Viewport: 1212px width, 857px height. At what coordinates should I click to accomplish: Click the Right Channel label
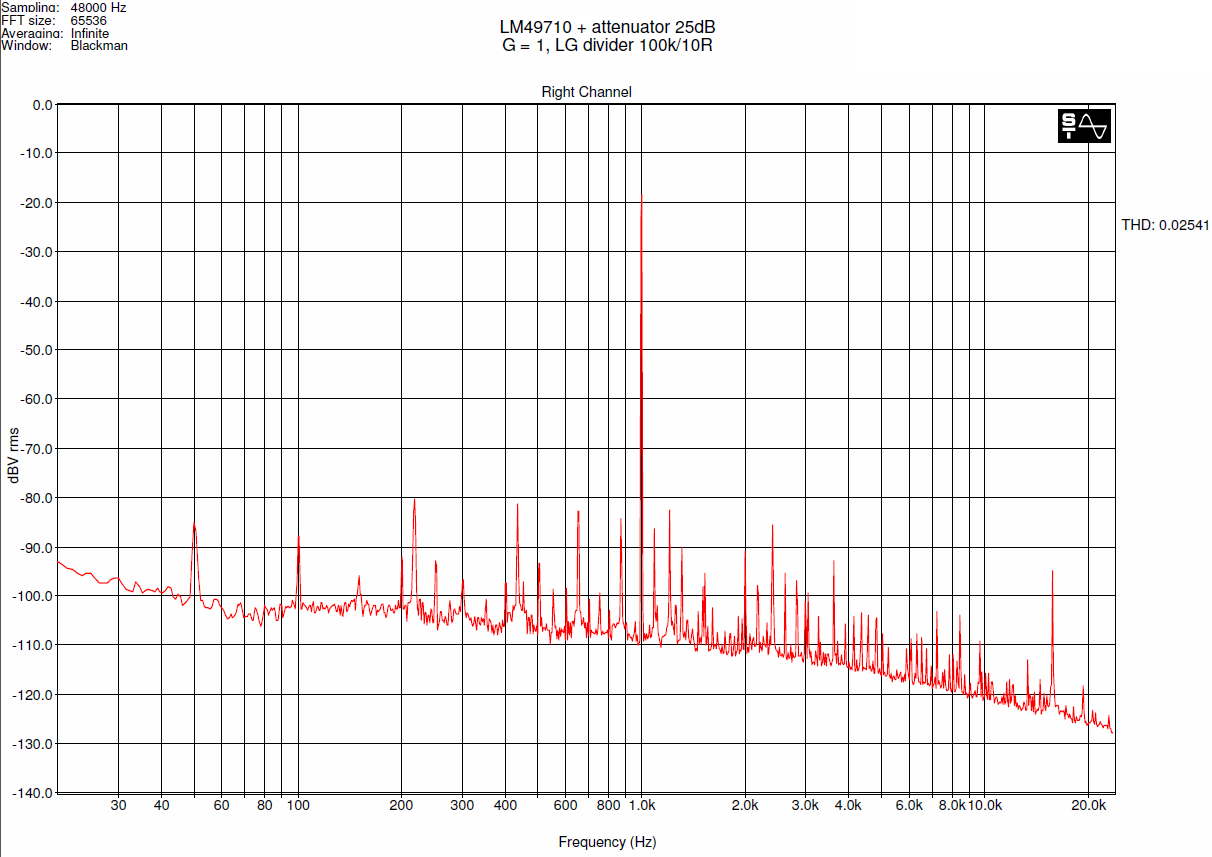[586, 92]
